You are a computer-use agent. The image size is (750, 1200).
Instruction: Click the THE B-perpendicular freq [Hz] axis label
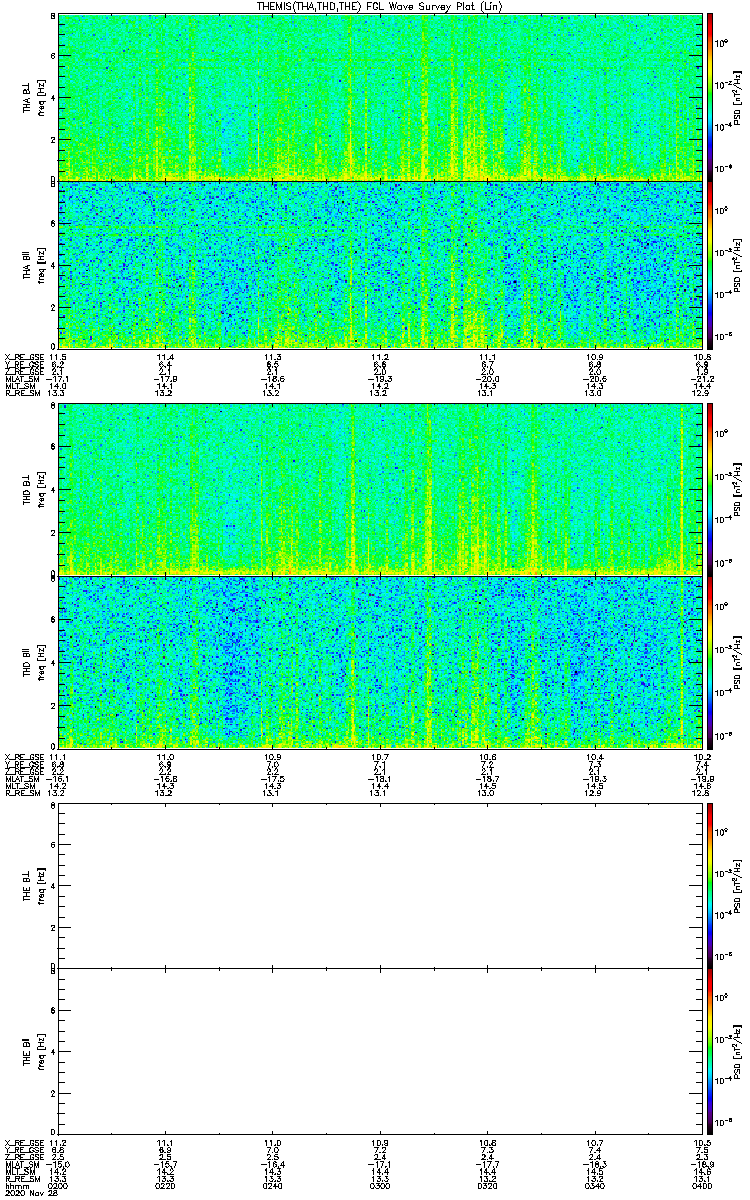pos(41,885)
